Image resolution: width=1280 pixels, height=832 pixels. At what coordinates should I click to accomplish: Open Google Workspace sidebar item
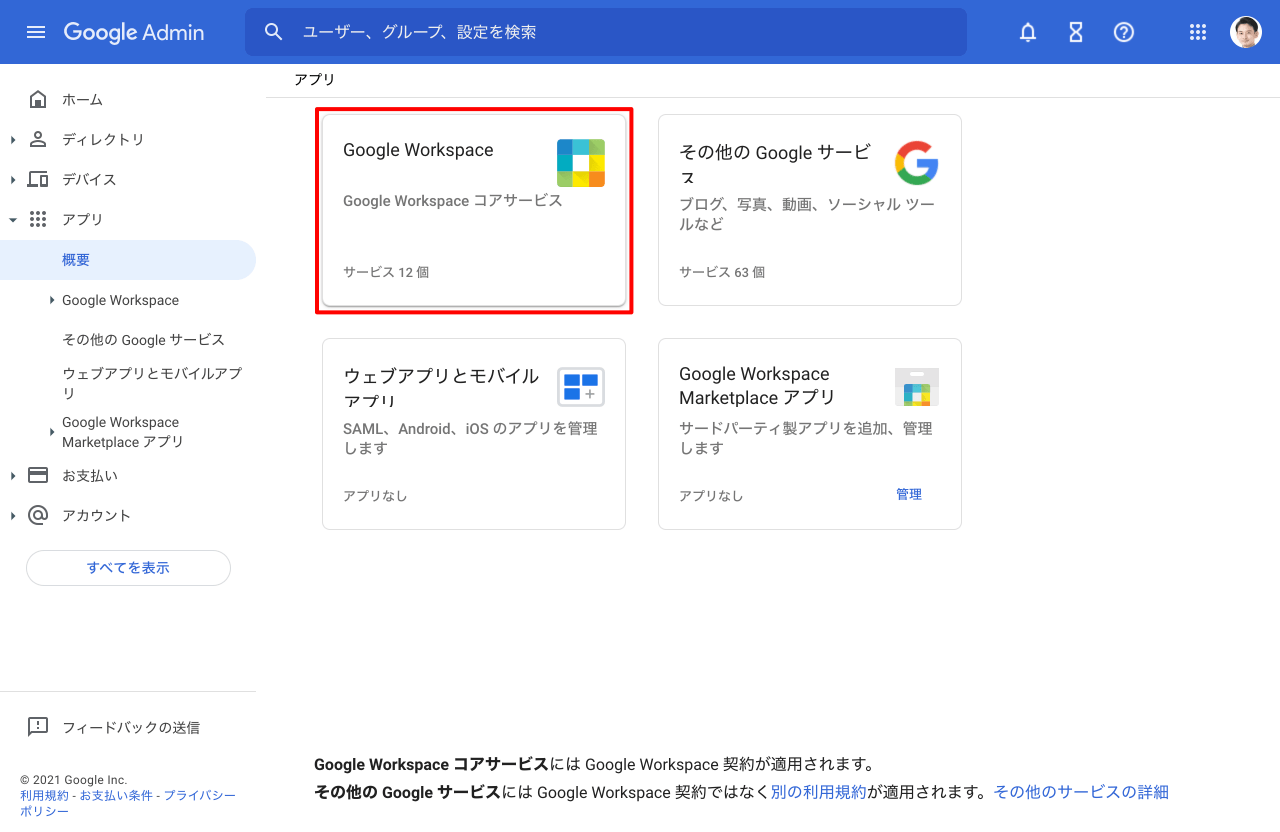point(120,300)
